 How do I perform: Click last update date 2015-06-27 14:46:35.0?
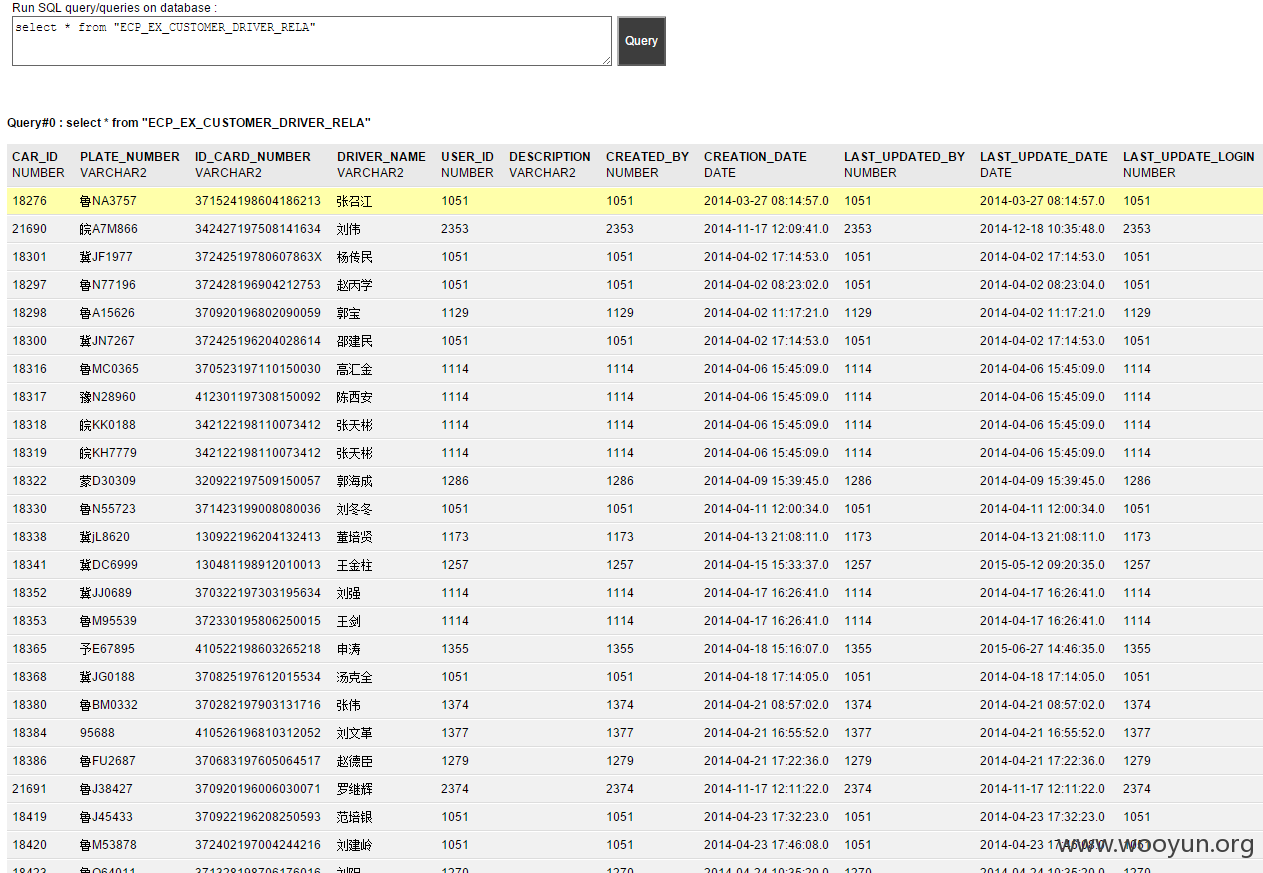click(x=1042, y=649)
